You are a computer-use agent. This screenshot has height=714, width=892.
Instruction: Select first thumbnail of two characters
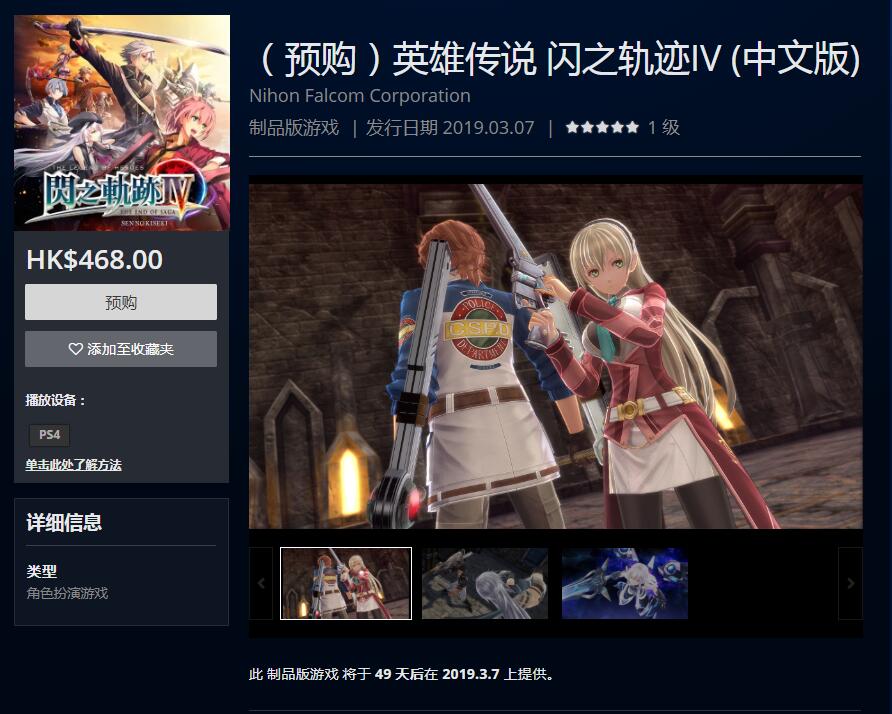click(x=346, y=583)
